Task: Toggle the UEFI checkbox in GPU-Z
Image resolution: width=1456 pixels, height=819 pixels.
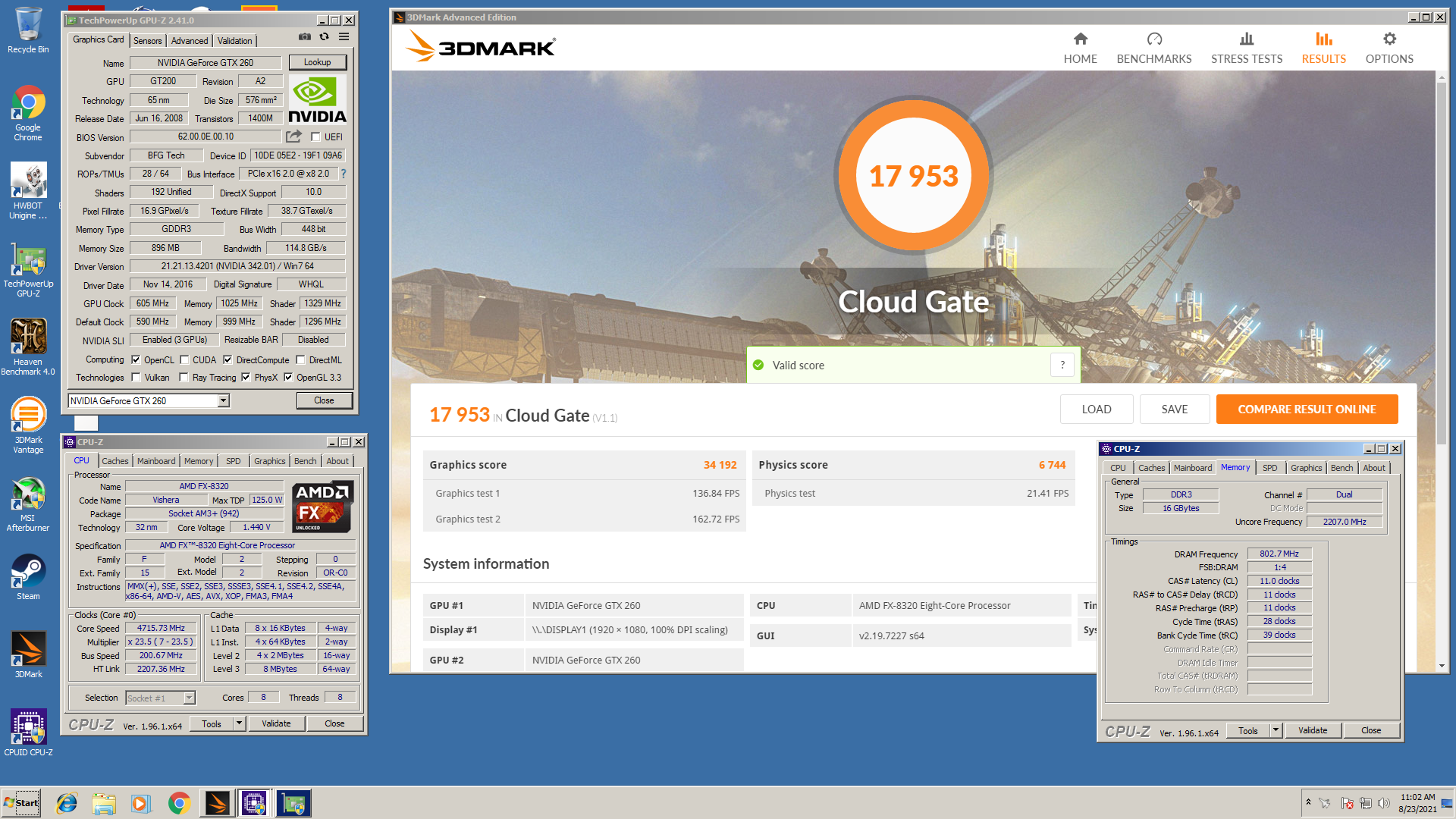Action: coord(315,137)
